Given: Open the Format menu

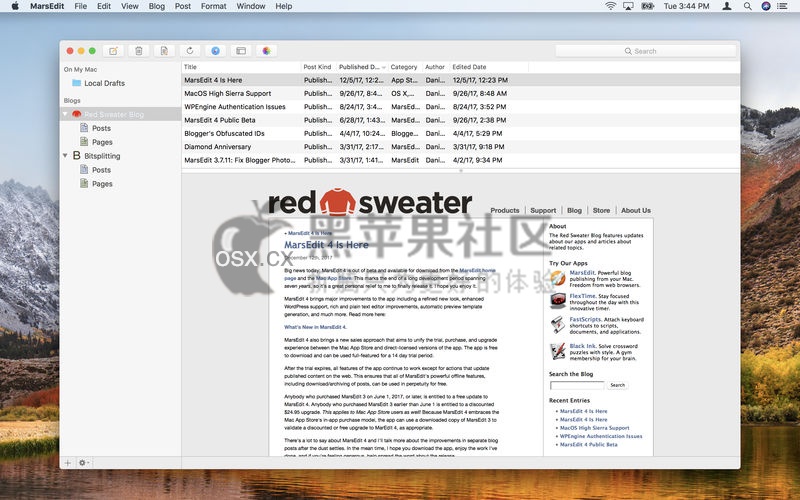Looking at the screenshot, I should click(213, 6).
